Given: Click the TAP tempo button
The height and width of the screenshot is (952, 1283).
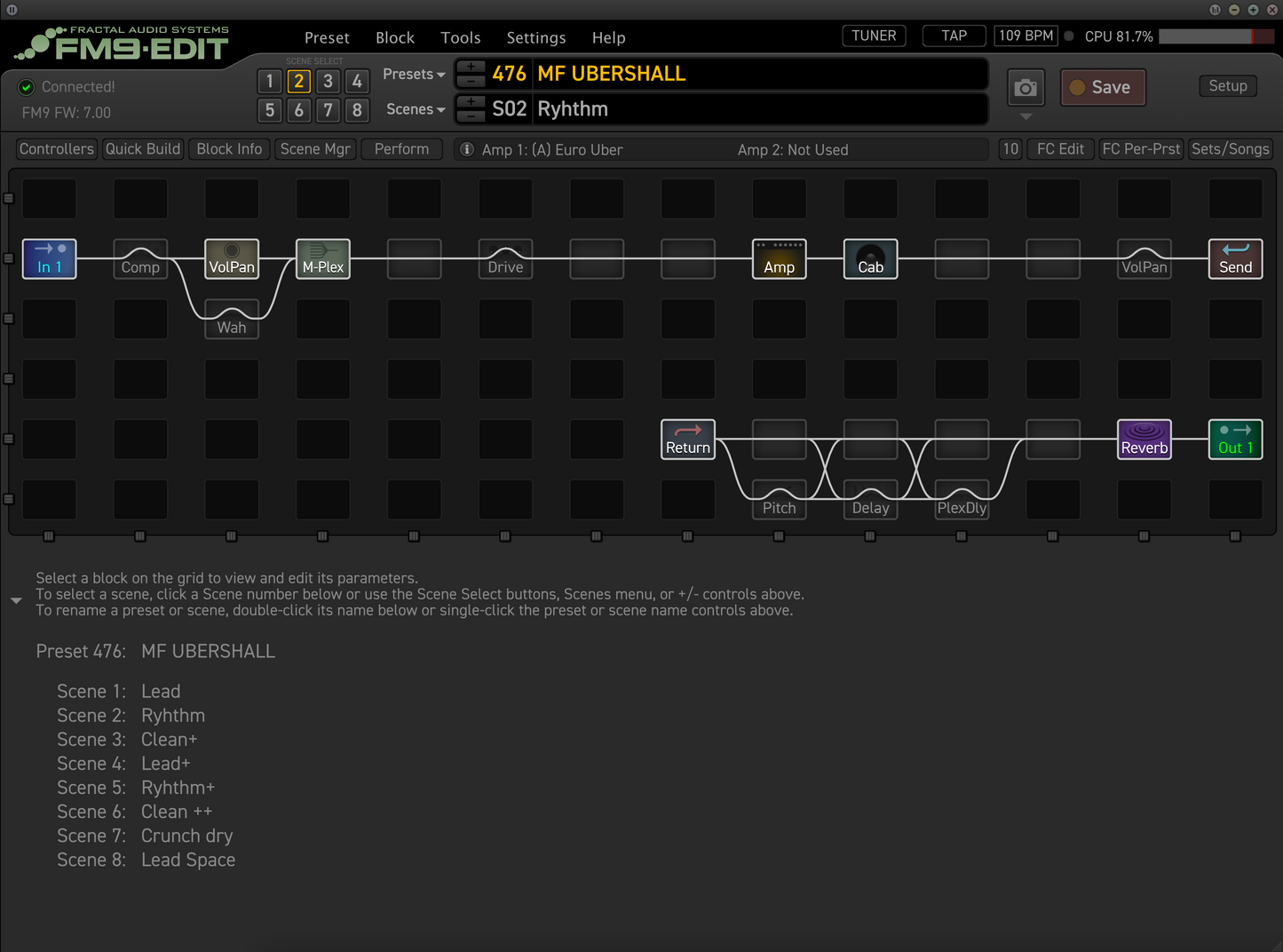Looking at the screenshot, I should [x=954, y=36].
